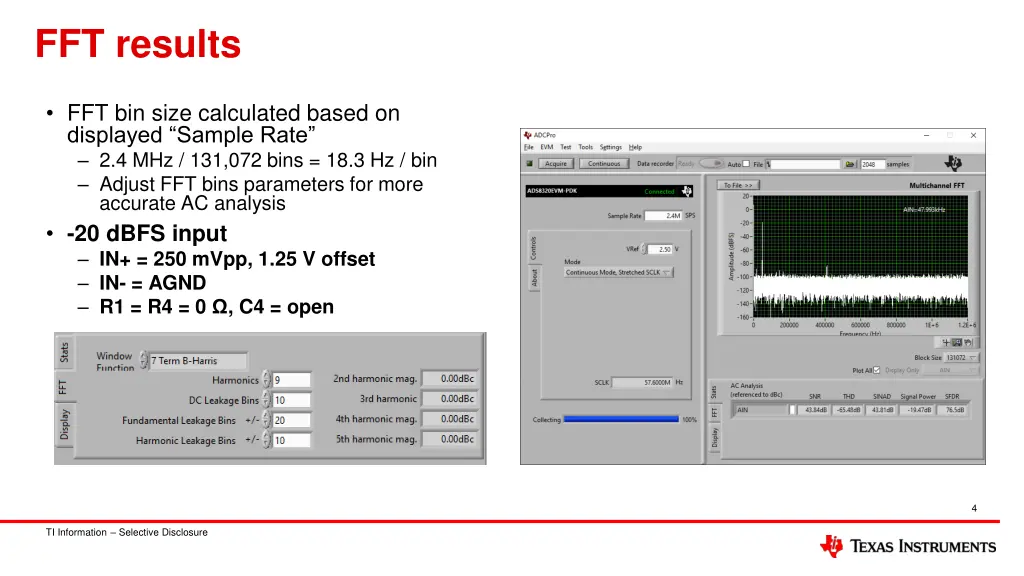
Task: Open the EVM menu
Action: (x=546, y=147)
